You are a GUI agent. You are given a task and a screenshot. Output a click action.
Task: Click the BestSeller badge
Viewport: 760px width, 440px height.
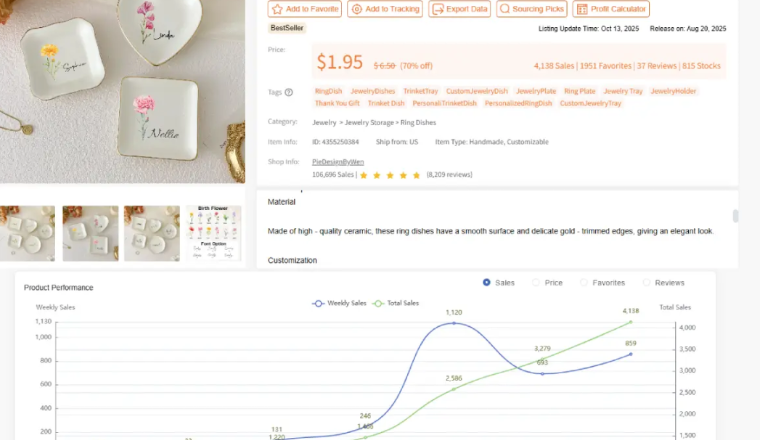click(x=287, y=28)
